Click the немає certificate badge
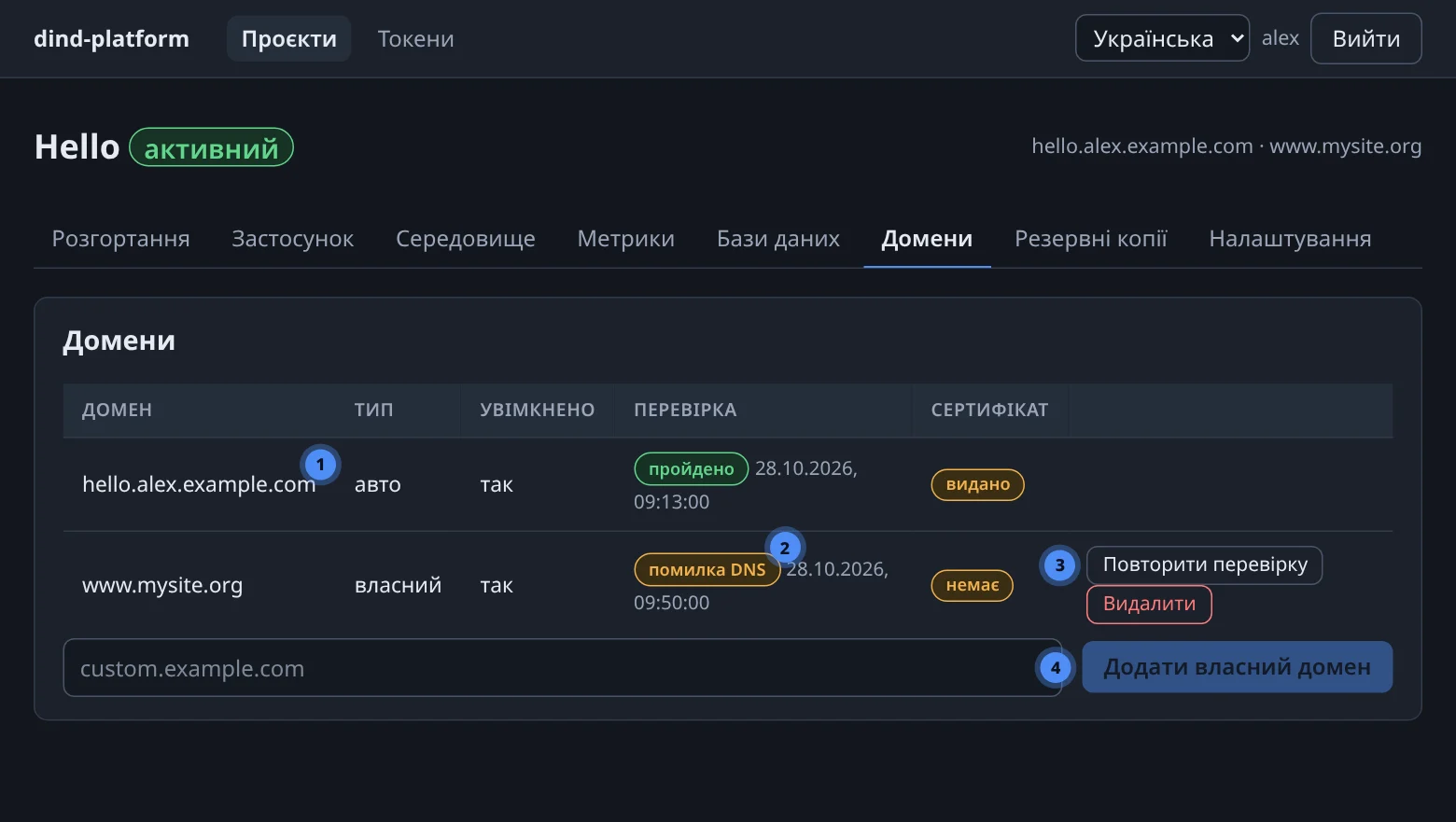Image resolution: width=1456 pixels, height=822 pixels. pyautogui.click(x=972, y=585)
